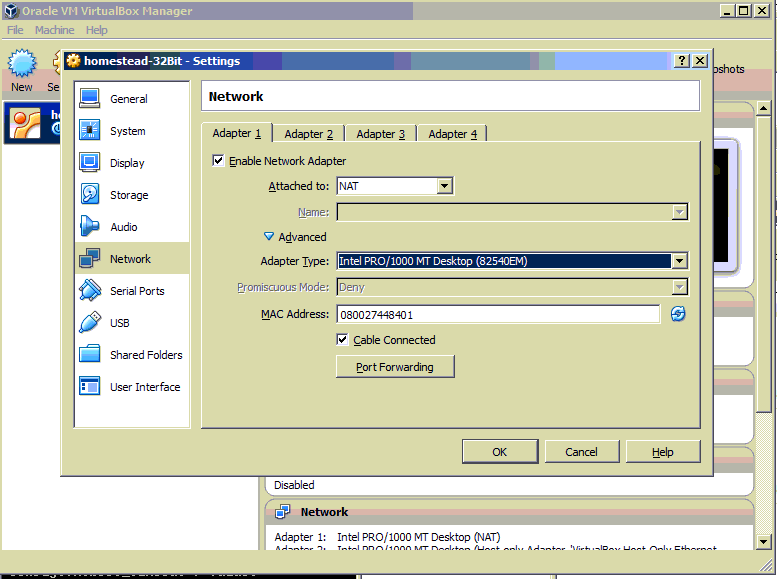Open the File menu in Manager
The height and width of the screenshot is (579, 777).
pos(15,30)
